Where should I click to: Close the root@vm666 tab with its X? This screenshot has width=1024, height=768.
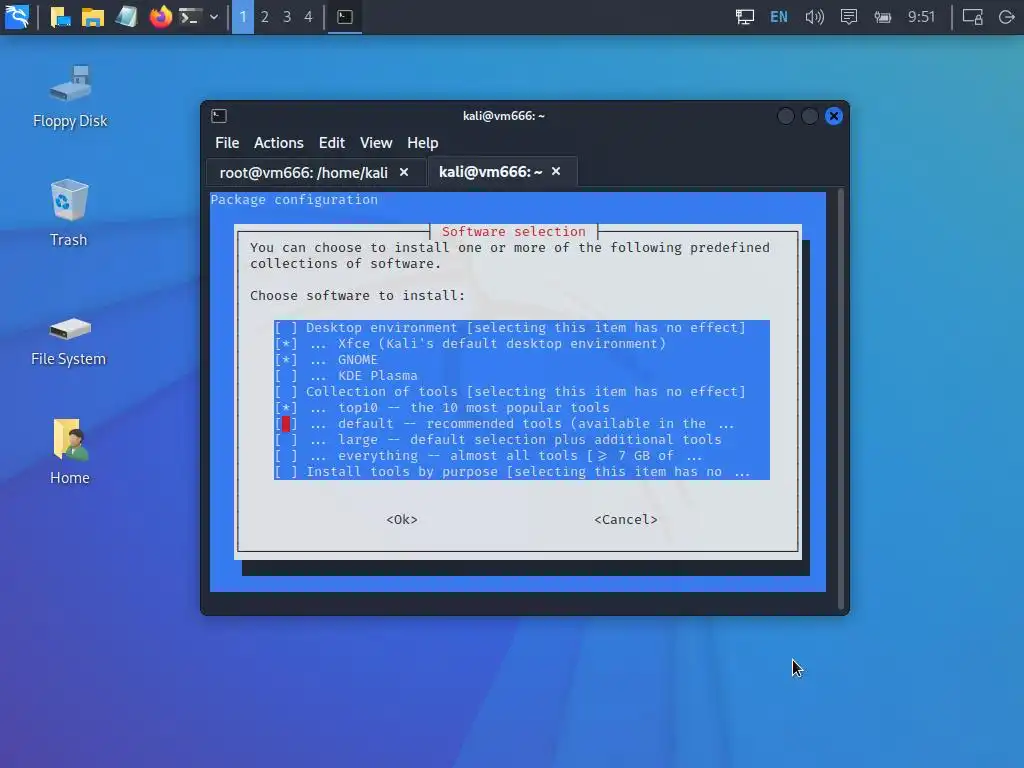(x=404, y=172)
